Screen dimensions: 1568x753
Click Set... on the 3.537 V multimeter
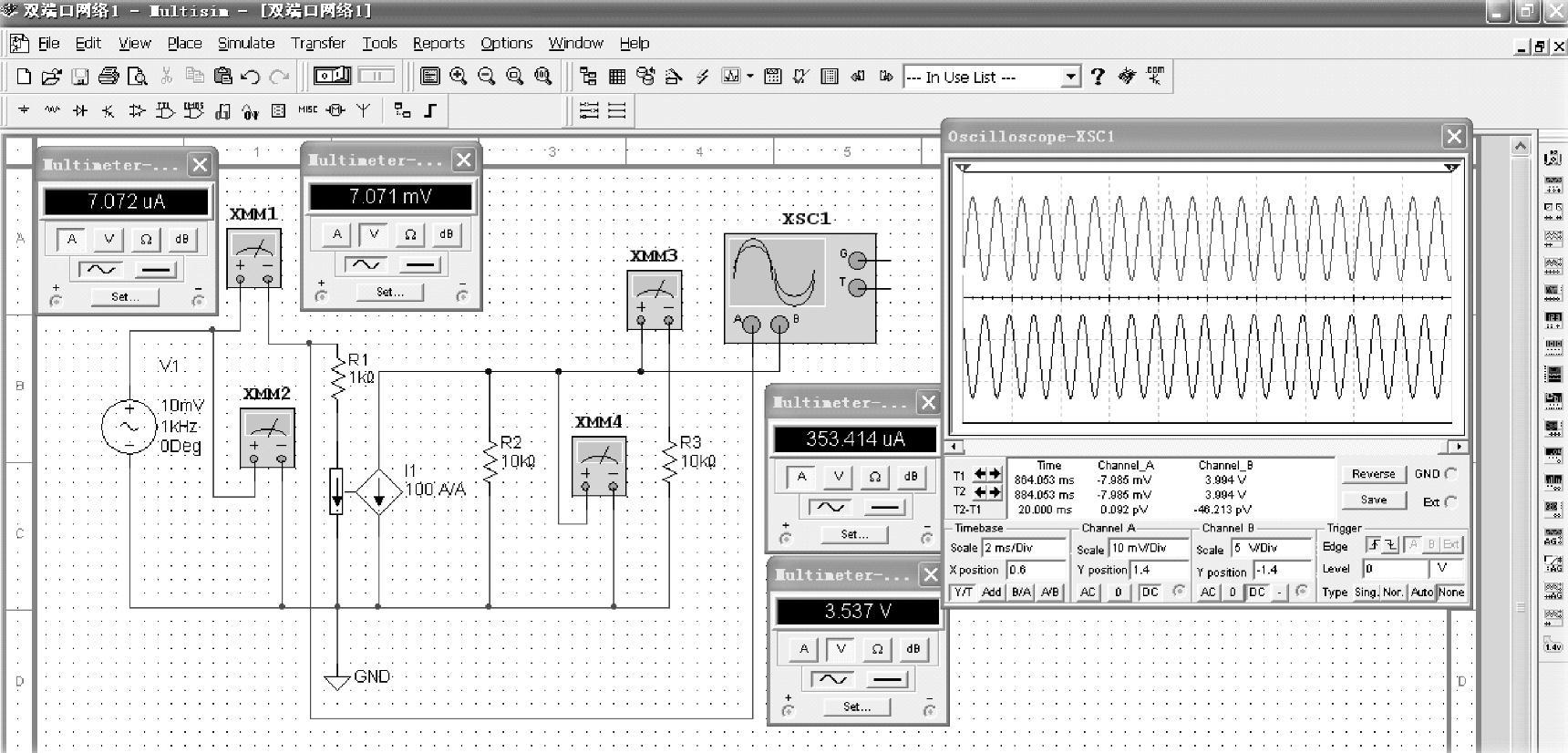coord(856,707)
